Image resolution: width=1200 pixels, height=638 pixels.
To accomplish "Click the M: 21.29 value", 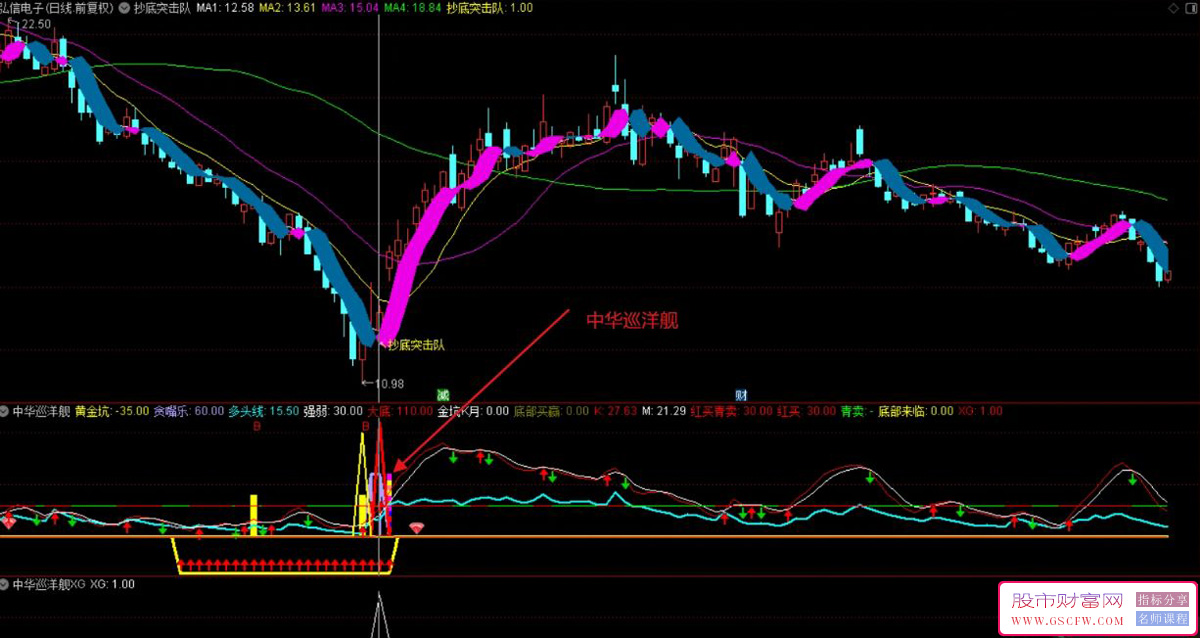I will click(x=664, y=411).
